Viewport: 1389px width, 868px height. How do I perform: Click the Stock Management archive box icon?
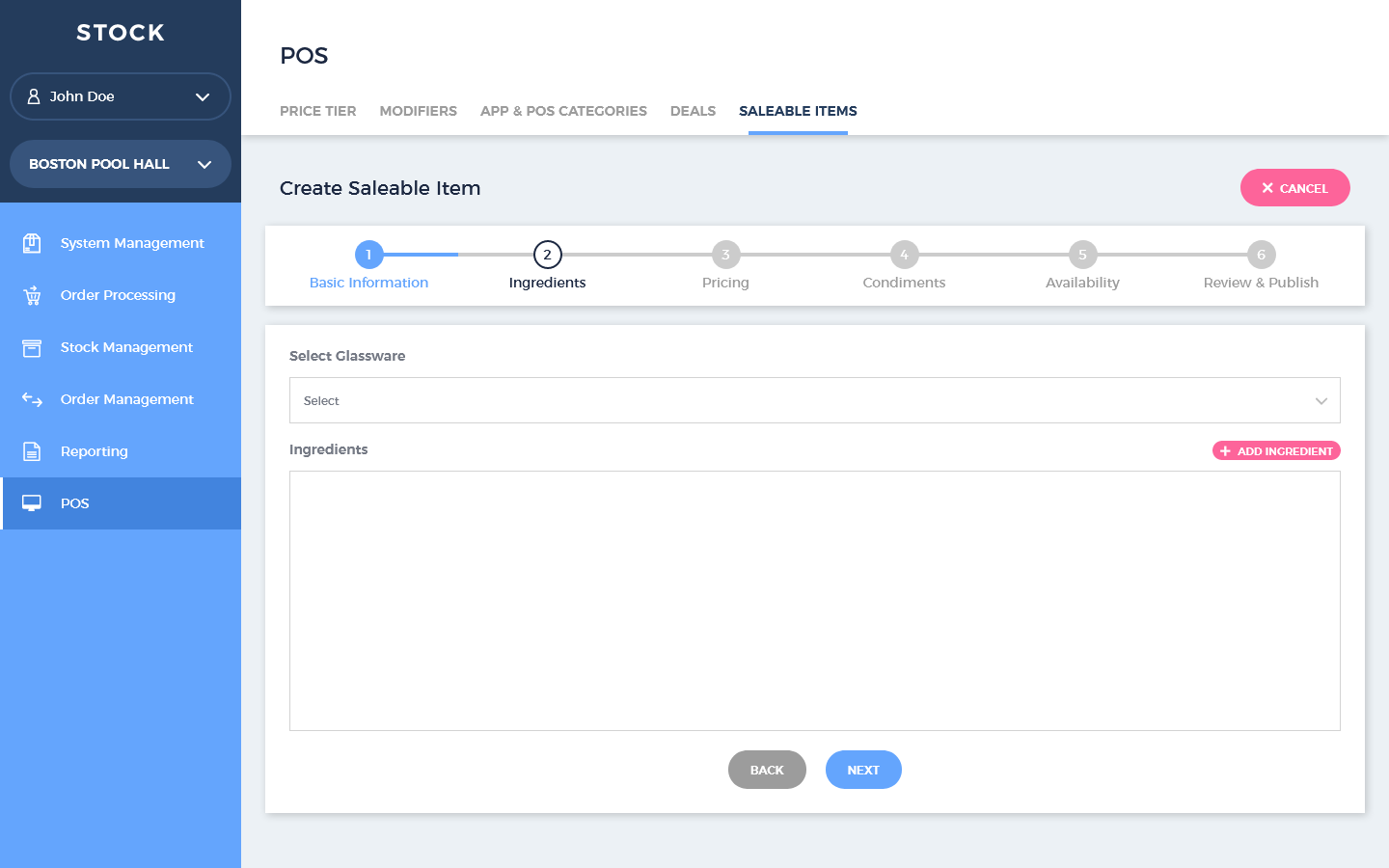point(32,347)
